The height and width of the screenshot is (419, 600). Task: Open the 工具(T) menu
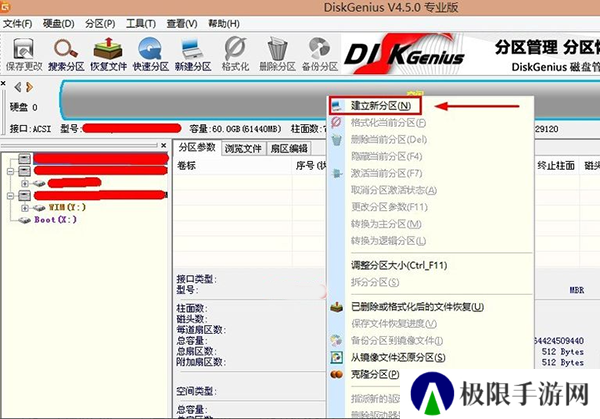141,24
